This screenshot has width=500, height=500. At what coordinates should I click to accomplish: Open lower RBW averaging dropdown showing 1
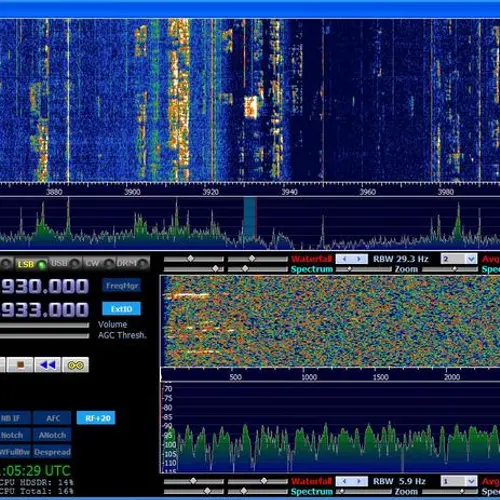(x=459, y=481)
